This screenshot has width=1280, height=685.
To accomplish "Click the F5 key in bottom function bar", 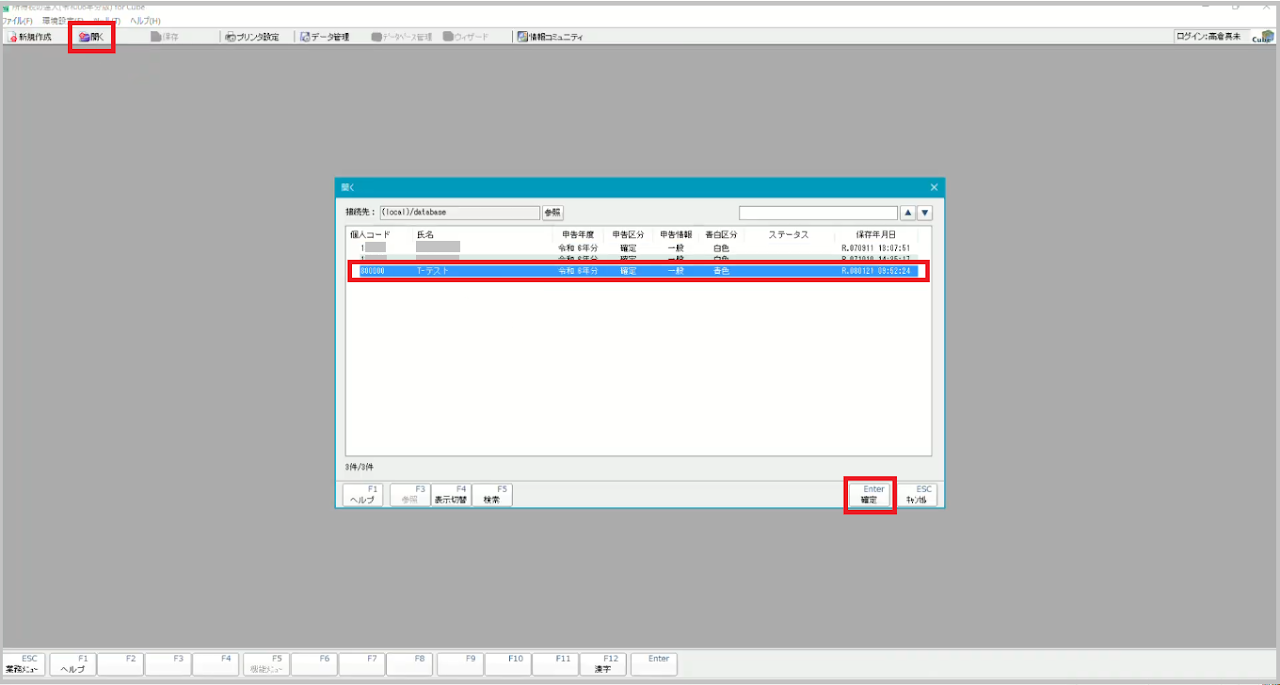I will tap(266, 664).
